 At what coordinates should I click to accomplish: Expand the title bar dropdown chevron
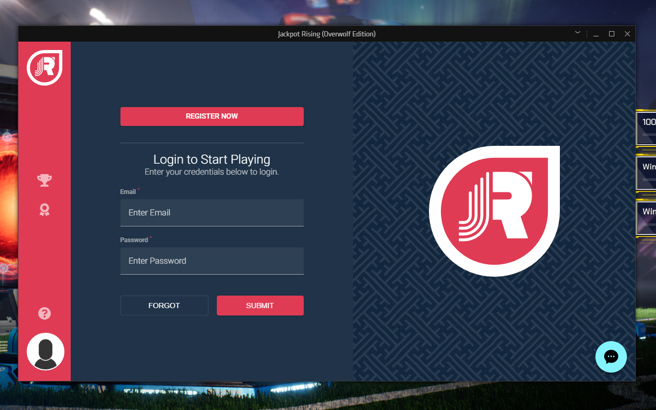577,33
